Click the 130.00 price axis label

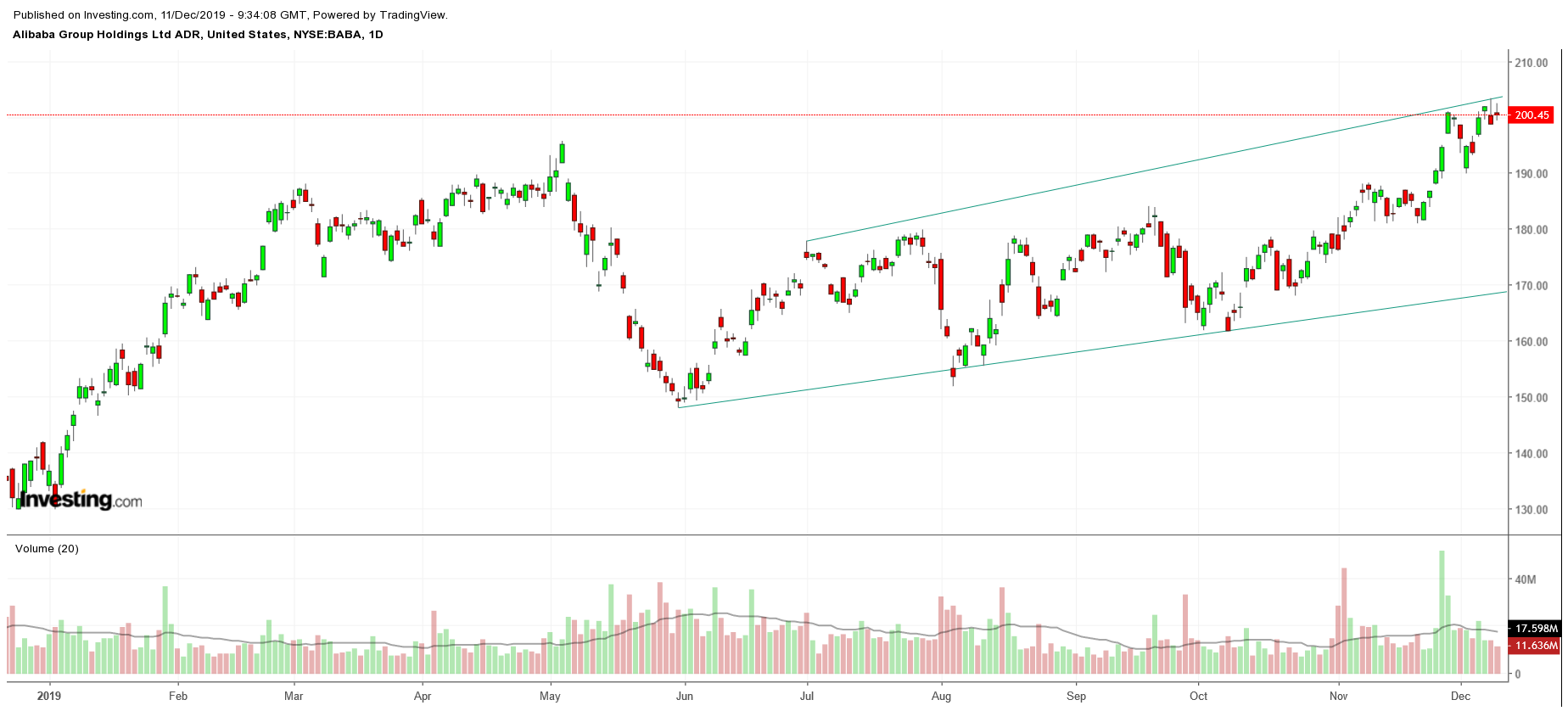1532,510
